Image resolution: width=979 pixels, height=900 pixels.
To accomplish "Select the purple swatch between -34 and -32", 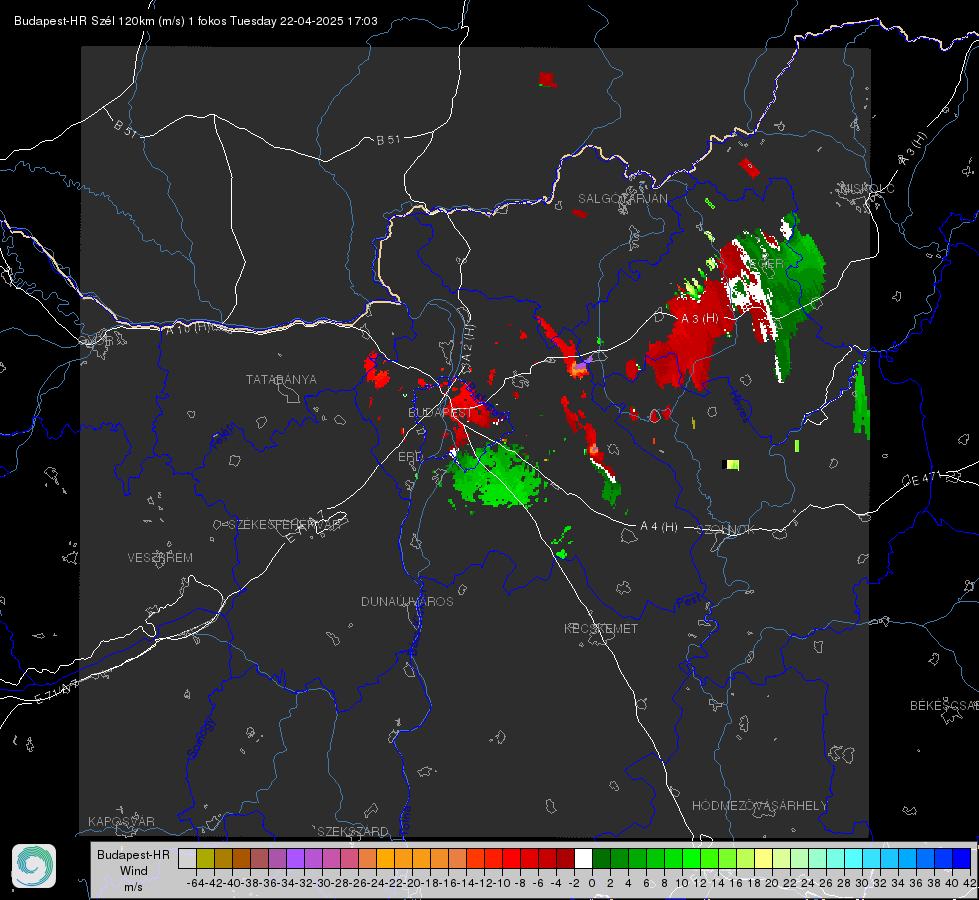I will pyautogui.click(x=295, y=859).
